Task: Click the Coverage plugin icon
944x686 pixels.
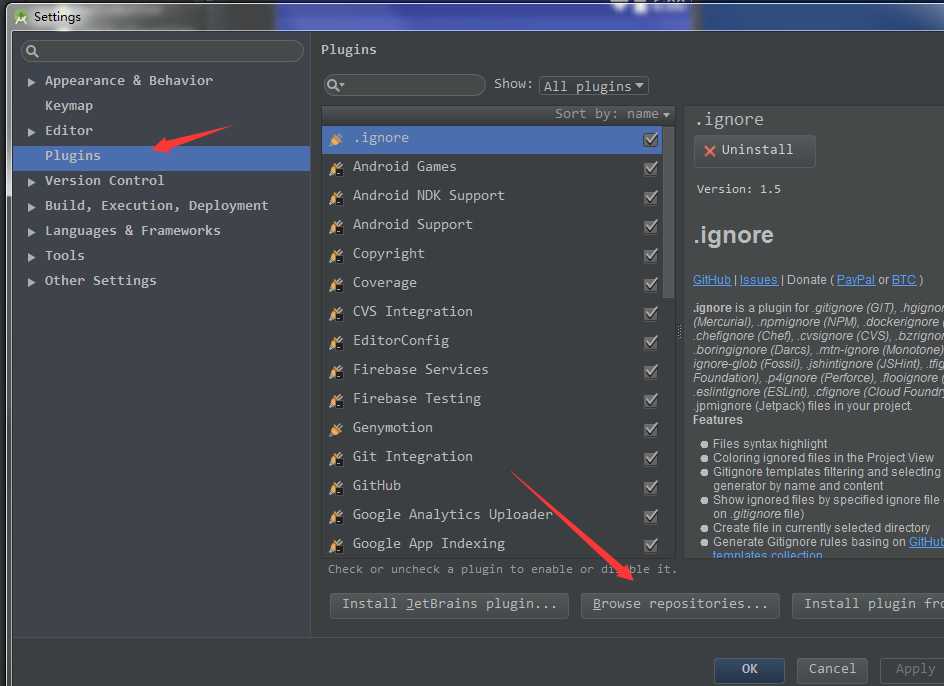Action: (x=336, y=284)
